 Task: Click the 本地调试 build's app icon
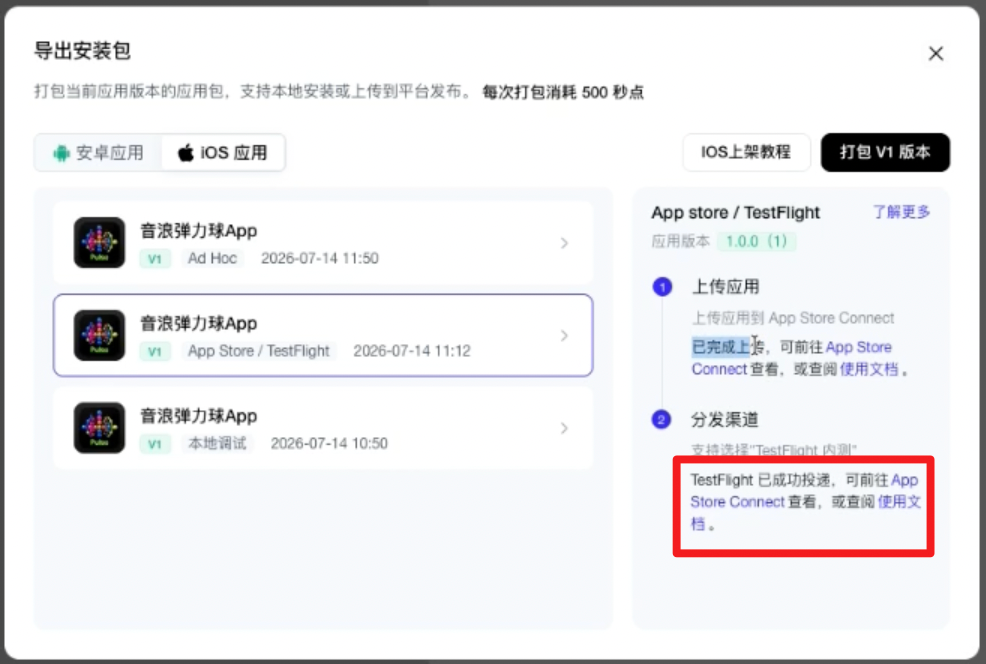click(99, 428)
